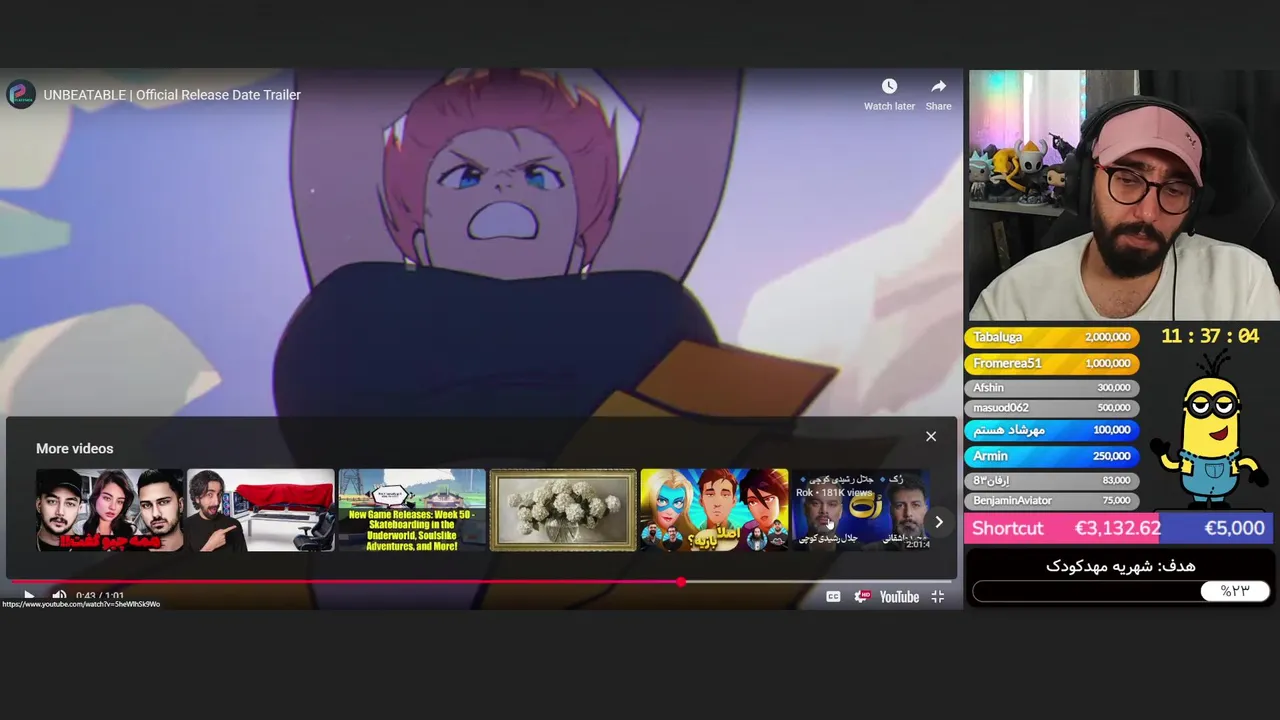Click the streamer webcam feed
The image size is (1280, 720).
(1124, 195)
